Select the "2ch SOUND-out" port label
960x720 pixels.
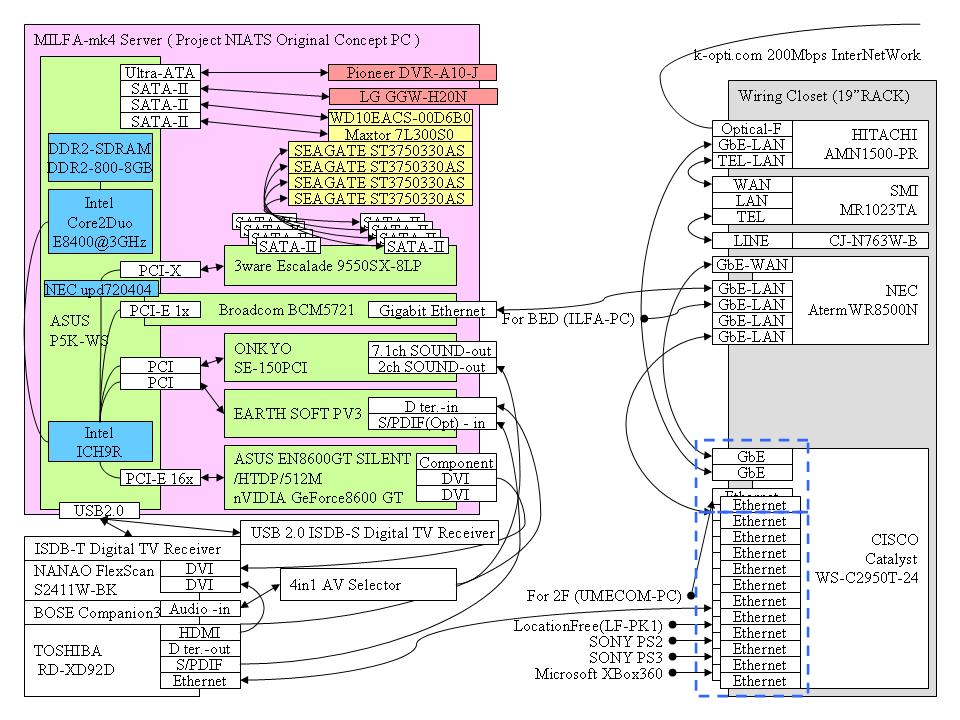pyautogui.click(x=432, y=366)
